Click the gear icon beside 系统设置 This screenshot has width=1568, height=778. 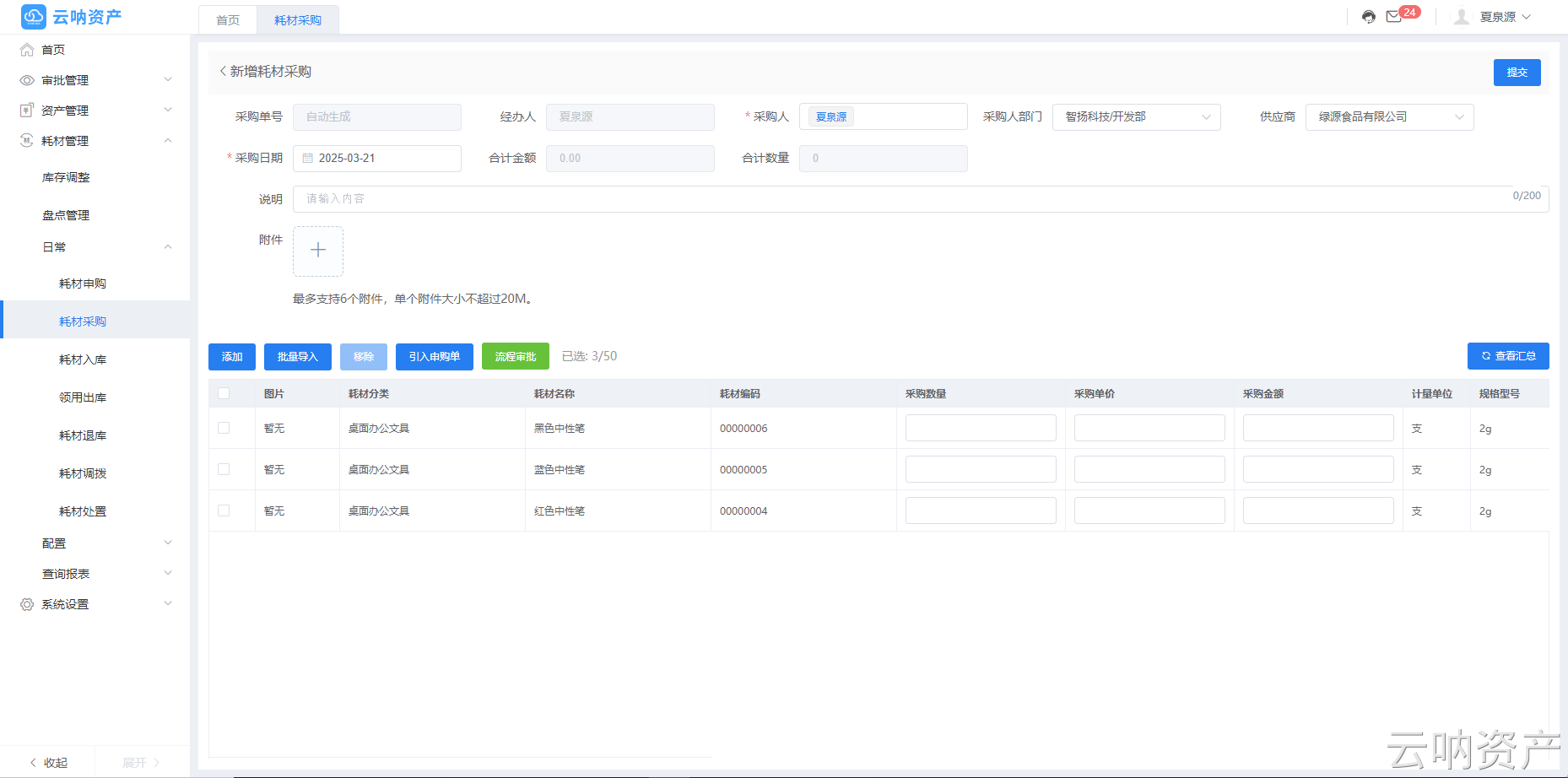coord(27,604)
